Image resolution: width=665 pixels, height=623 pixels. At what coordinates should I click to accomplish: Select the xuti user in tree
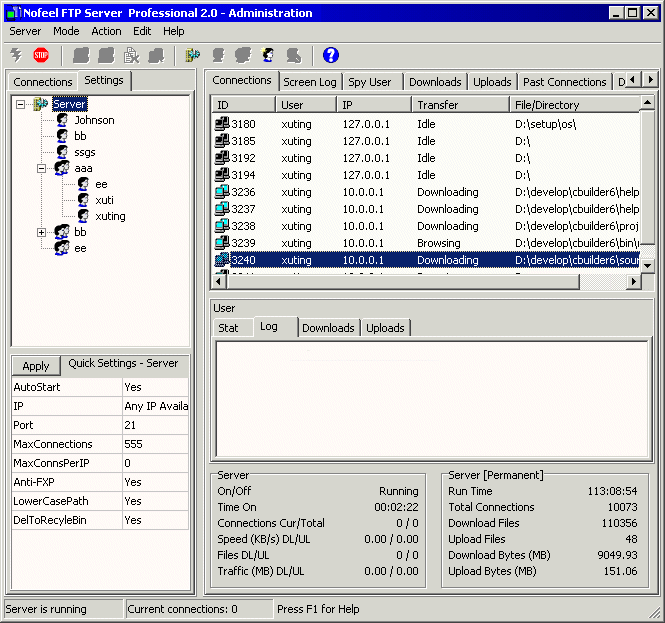point(104,200)
